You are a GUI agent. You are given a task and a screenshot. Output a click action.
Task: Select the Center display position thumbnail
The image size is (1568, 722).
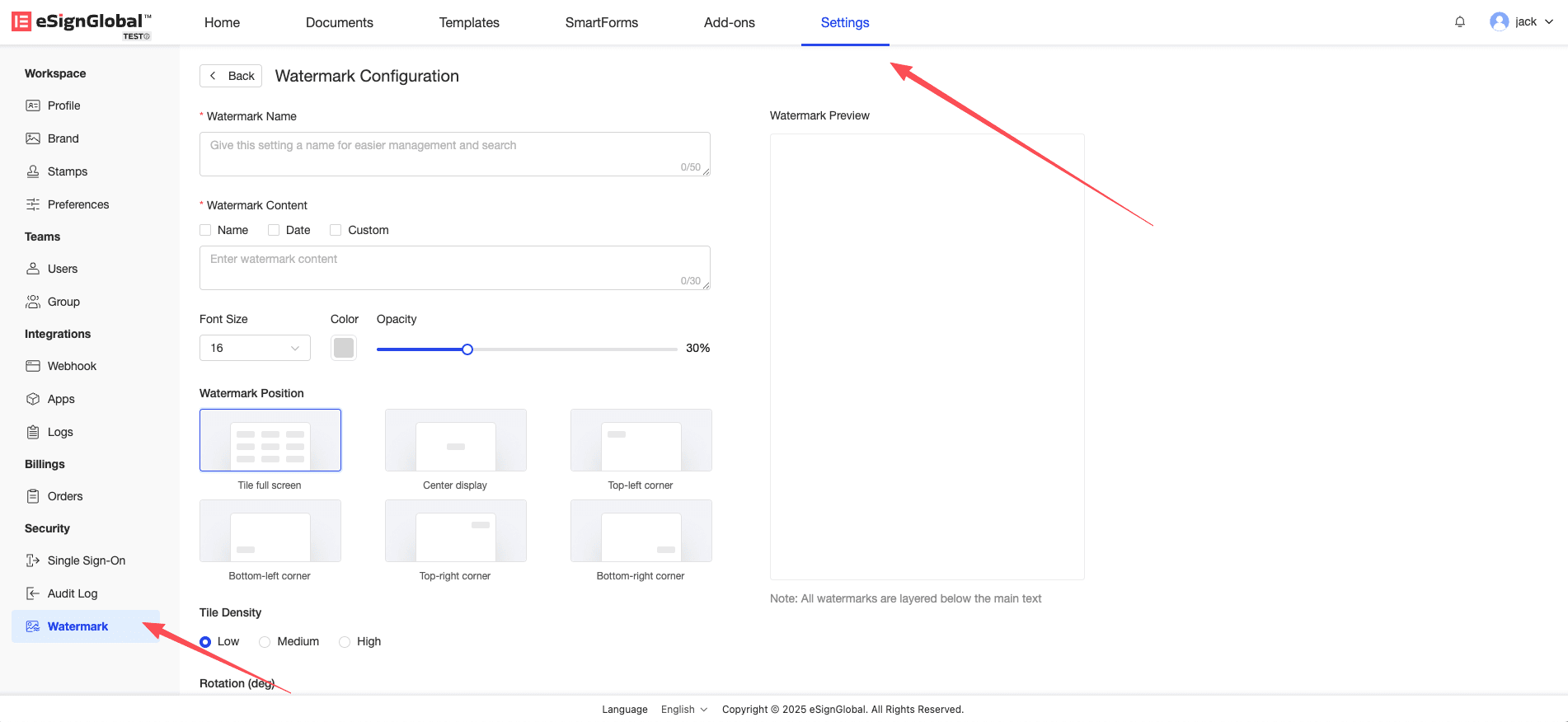pos(455,441)
